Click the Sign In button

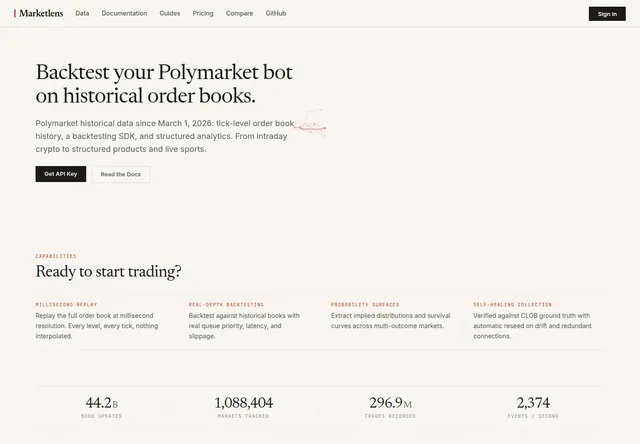607,14
